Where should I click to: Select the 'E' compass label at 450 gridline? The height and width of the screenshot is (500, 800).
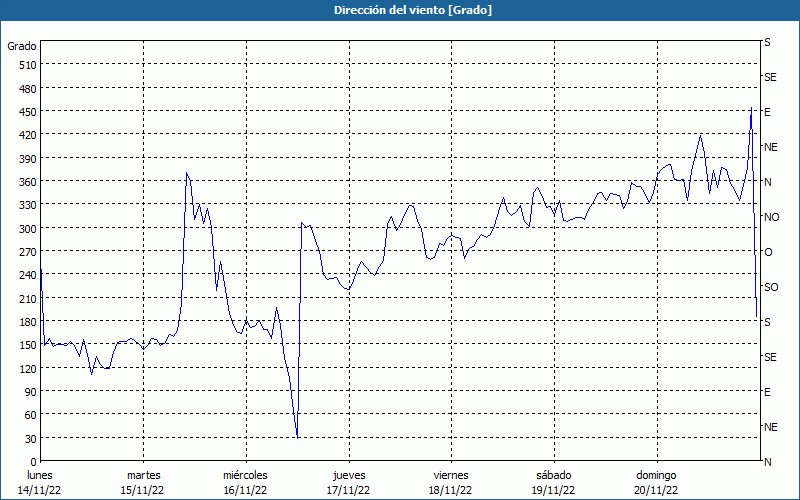pyautogui.click(x=767, y=112)
